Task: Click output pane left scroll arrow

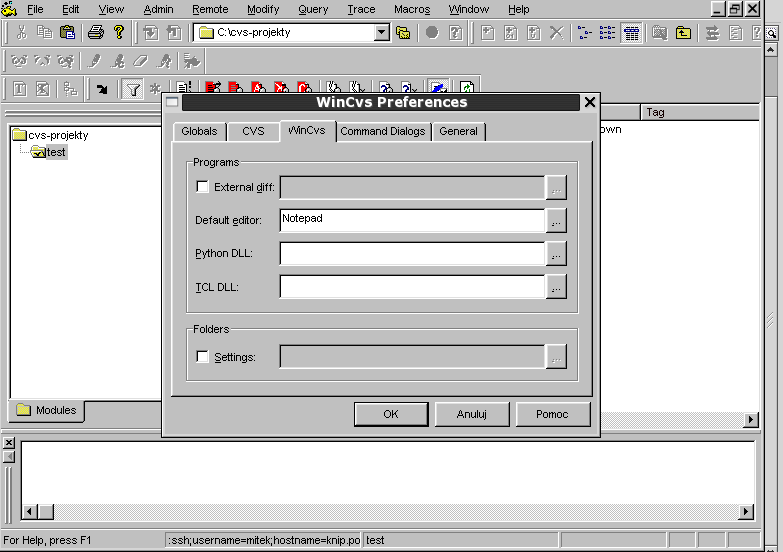Action: 29,512
